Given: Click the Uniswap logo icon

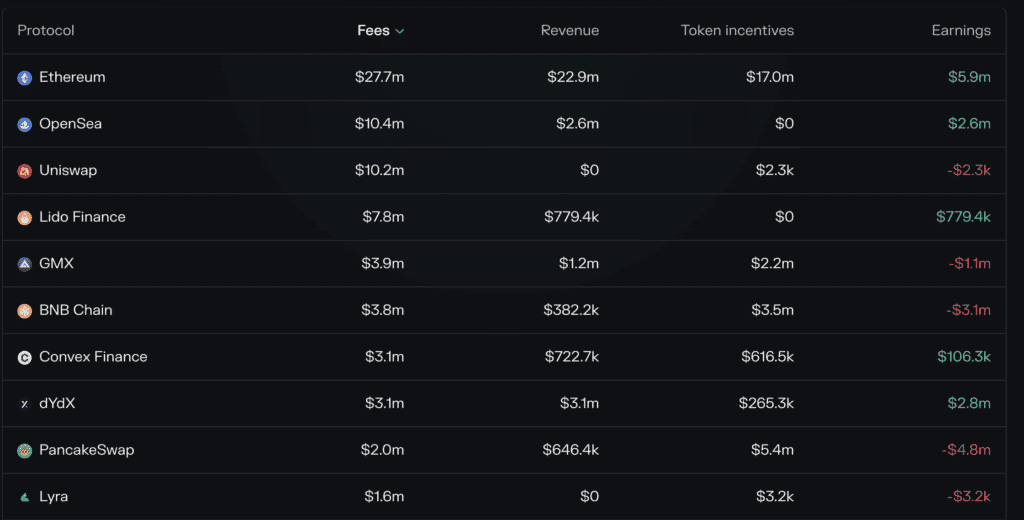Looking at the screenshot, I should (25, 171).
